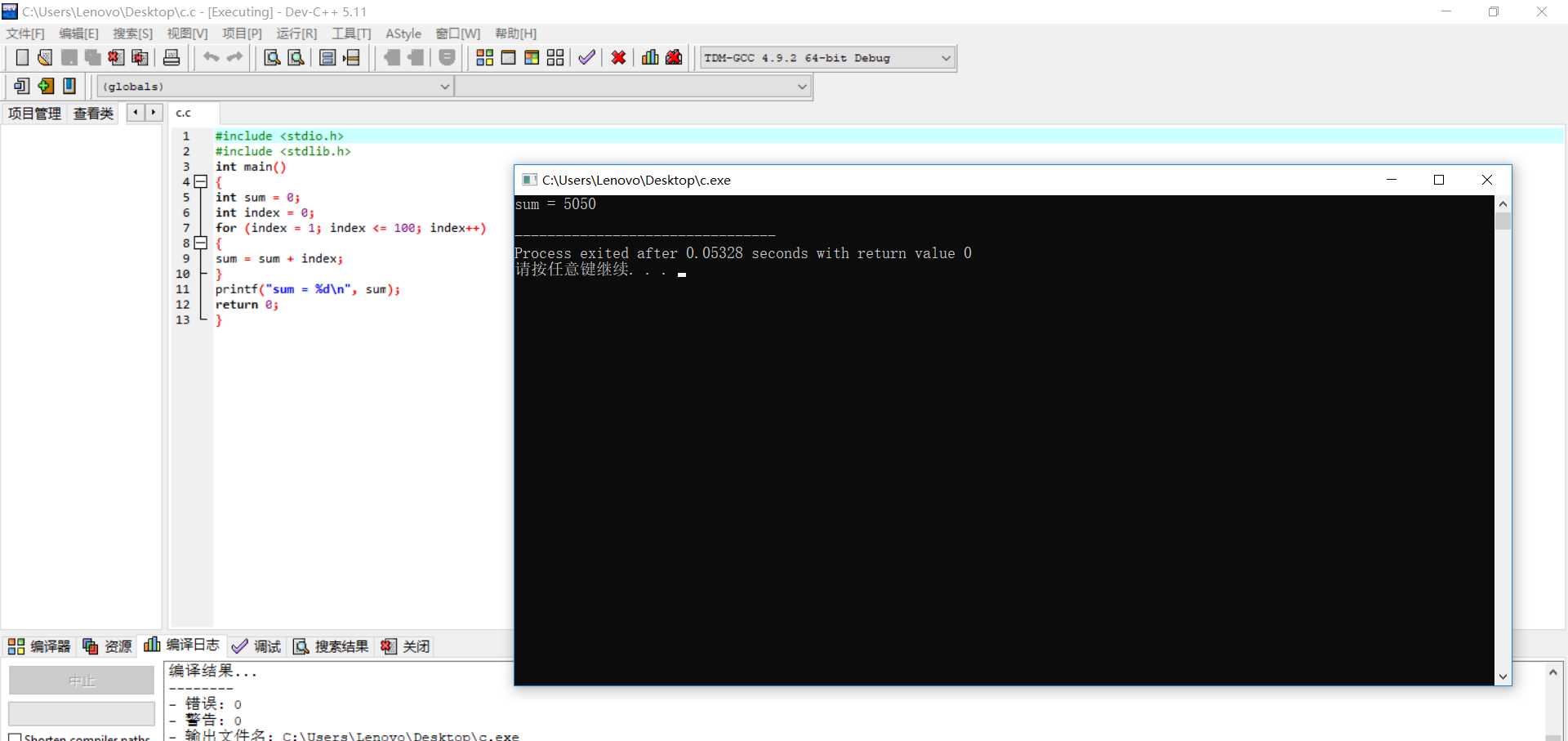Click the 关闭 tab in bottom panel

click(405, 646)
